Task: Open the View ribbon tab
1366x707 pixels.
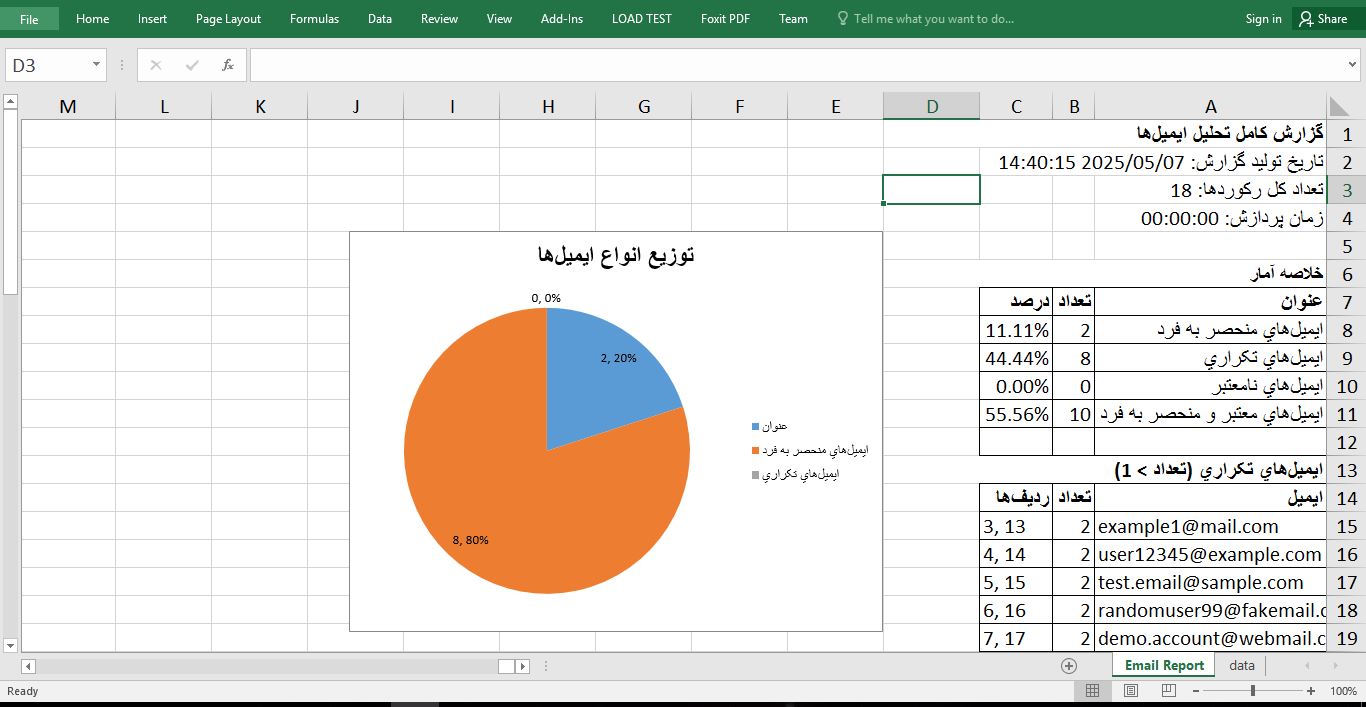Action: click(499, 18)
